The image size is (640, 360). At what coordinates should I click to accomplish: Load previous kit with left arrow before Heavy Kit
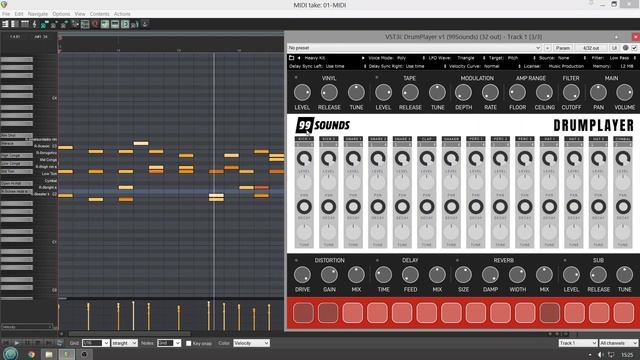pos(299,58)
